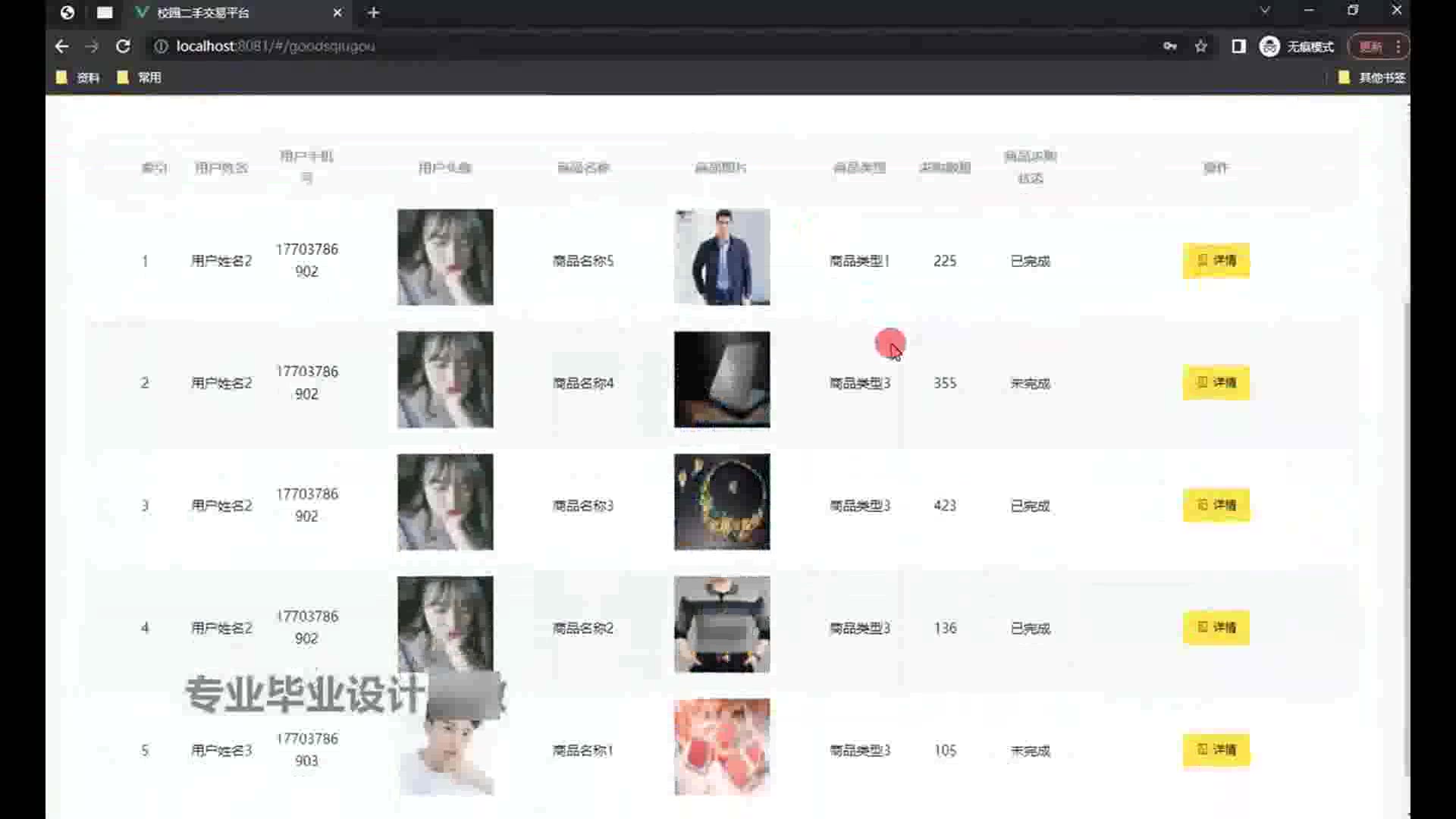This screenshot has height=819, width=1456.
Task: Open the saved password key icon
Action: click(1170, 46)
